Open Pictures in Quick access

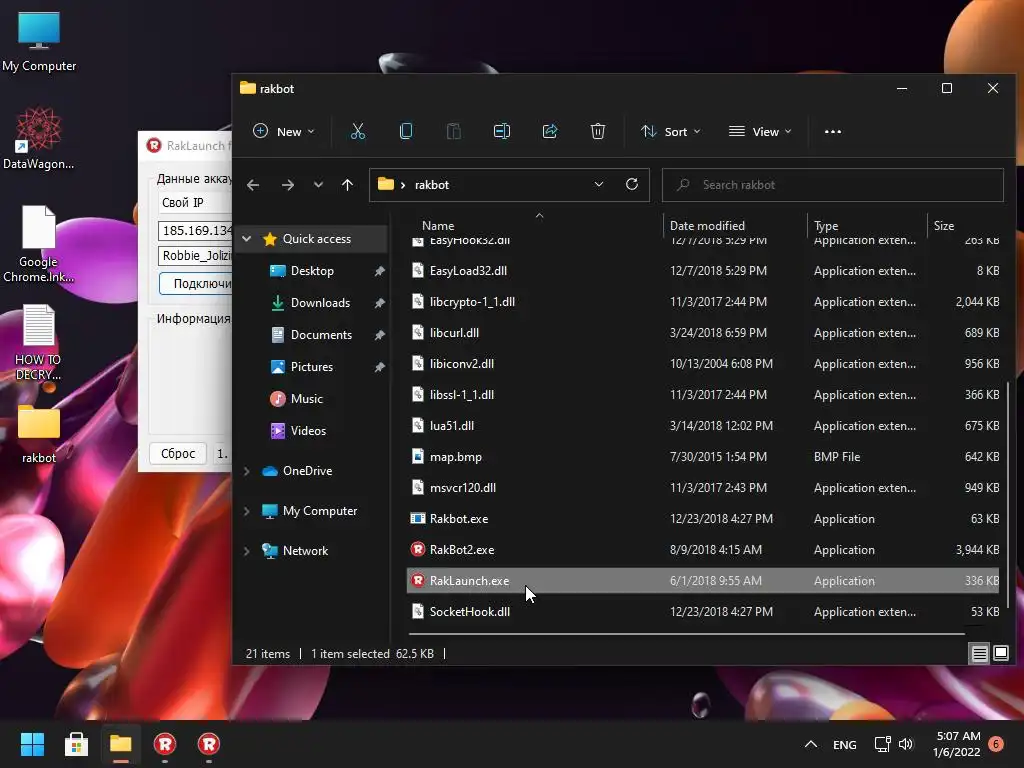(x=312, y=366)
